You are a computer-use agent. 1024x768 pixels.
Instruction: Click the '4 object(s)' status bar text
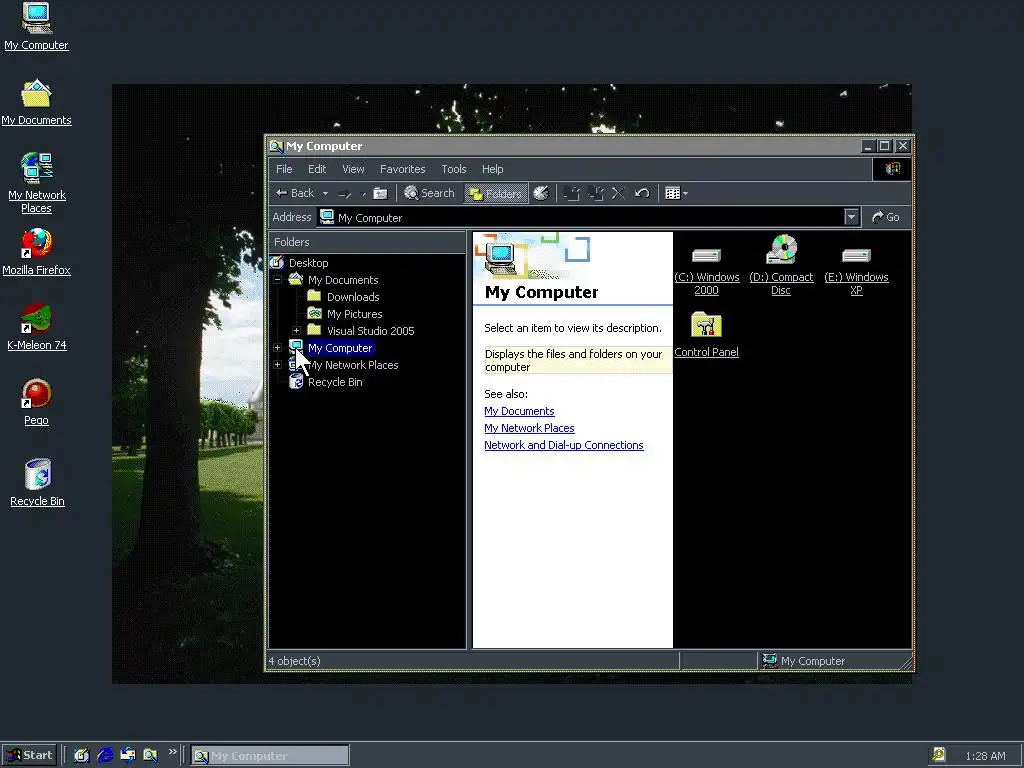pyautogui.click(x=295, y=661)
